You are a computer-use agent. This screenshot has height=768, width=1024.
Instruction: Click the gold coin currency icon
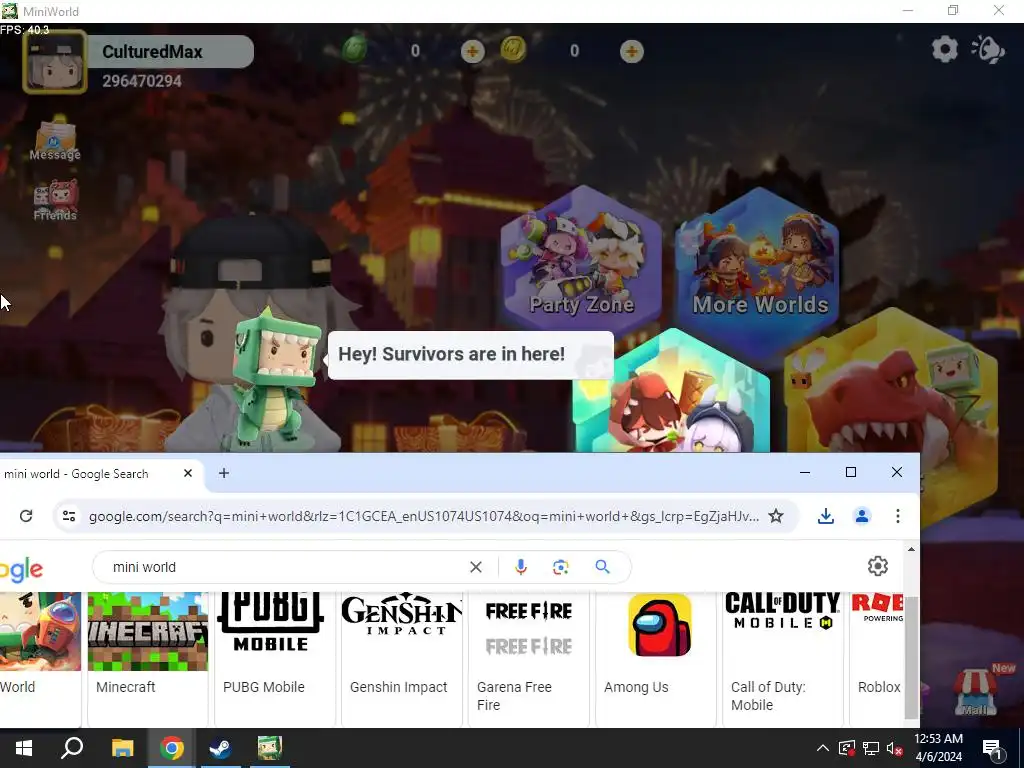click(x=513, y=50)
